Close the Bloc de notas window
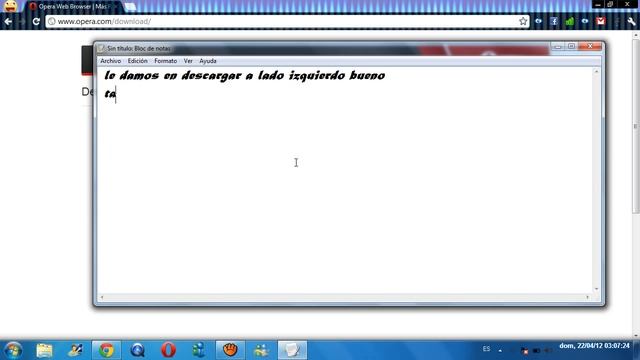The height and width of the screenshot is (360, 640). [590, 47]
